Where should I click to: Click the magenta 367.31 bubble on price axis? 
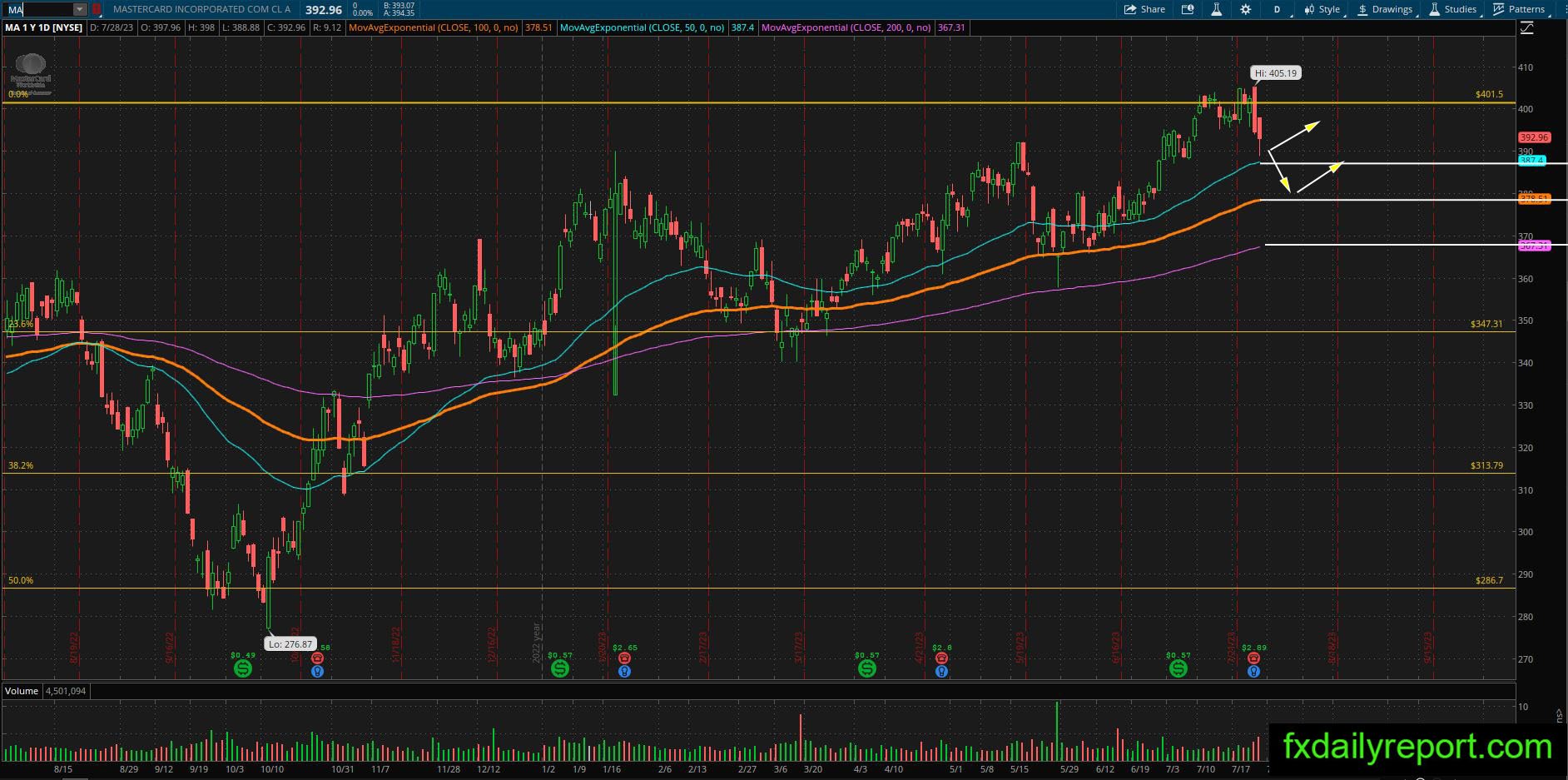1534,246
